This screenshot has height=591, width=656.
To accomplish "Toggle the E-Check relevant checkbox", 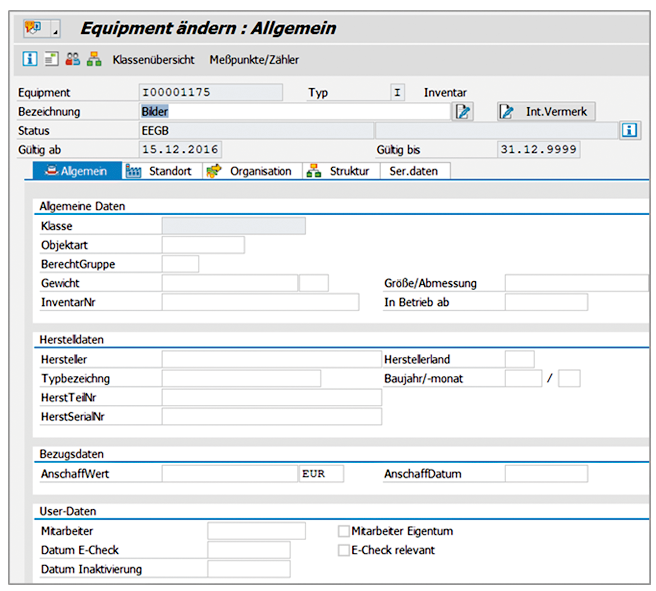I will [344, 550].
